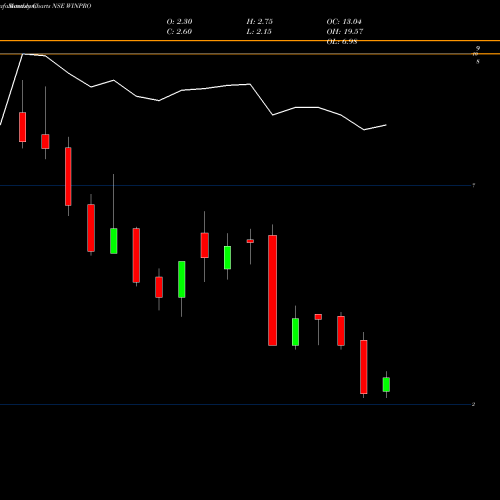Image resolution: width=500 pixels, height=500 pixels.
Task: Click the 'OL: 6.98' value
Action: [x=342, y=42]
